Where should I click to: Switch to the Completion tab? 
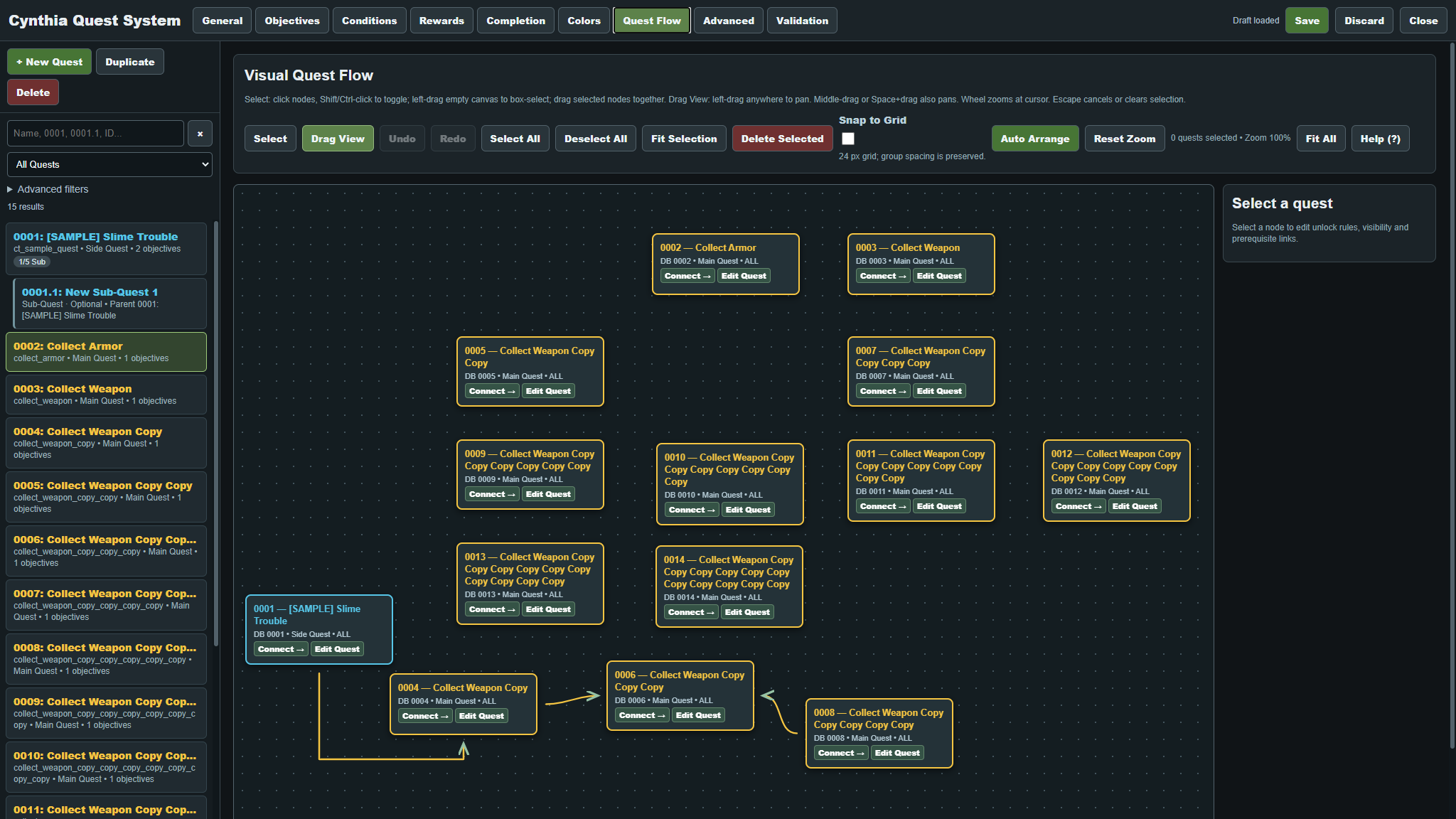515,21
